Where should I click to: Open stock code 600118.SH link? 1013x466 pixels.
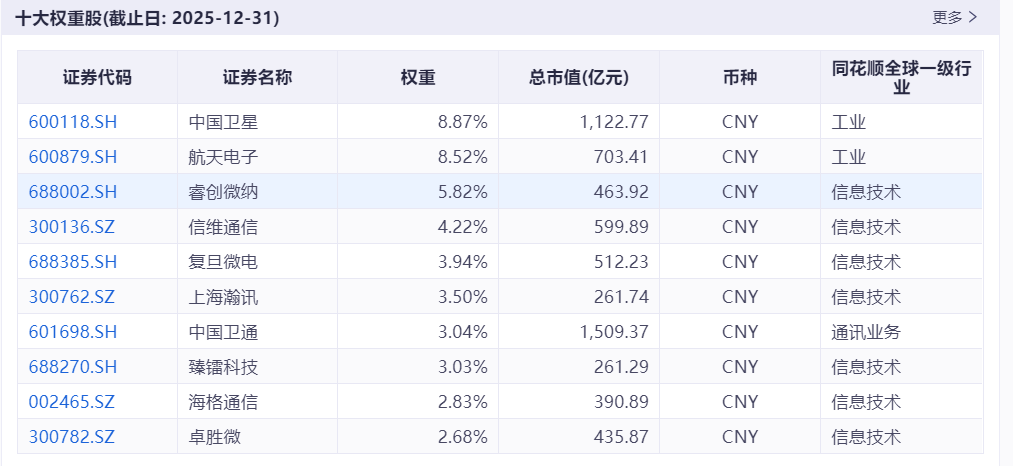73,122
